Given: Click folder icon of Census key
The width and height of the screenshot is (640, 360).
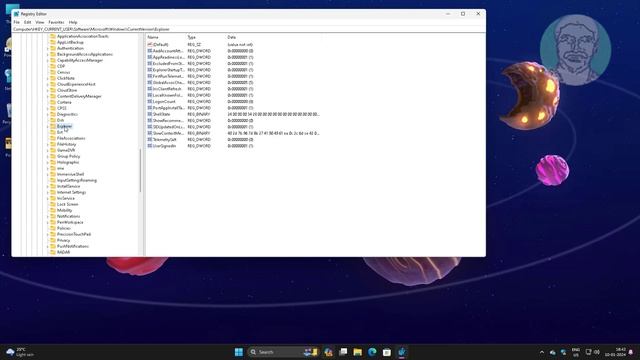Looking at the screenshot, I should coord(53,72).
